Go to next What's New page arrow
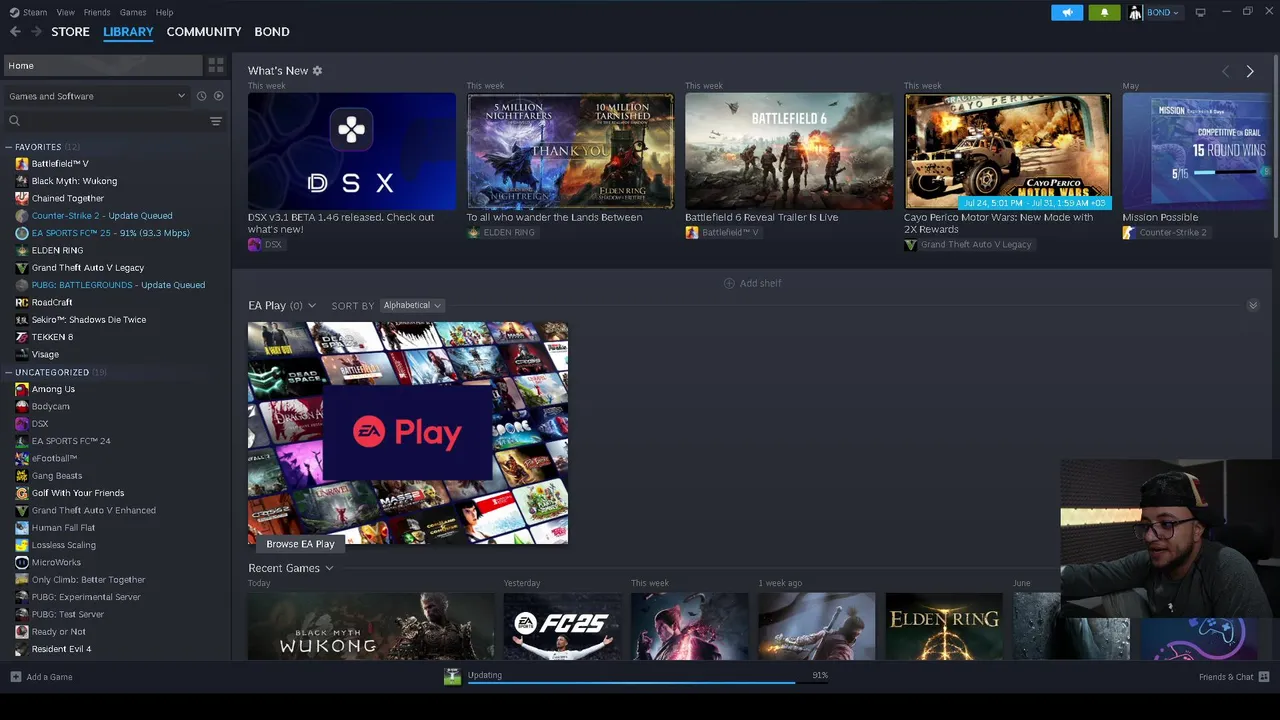 (x=1249, y=71)
